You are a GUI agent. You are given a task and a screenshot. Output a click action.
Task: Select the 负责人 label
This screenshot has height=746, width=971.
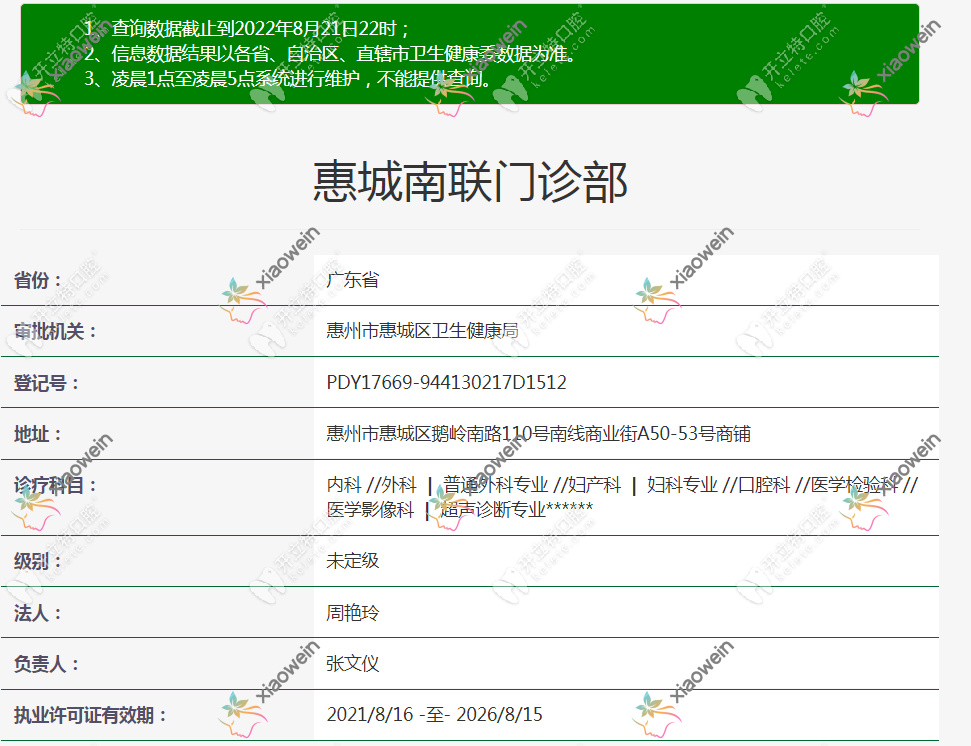(x=46, y=664)
